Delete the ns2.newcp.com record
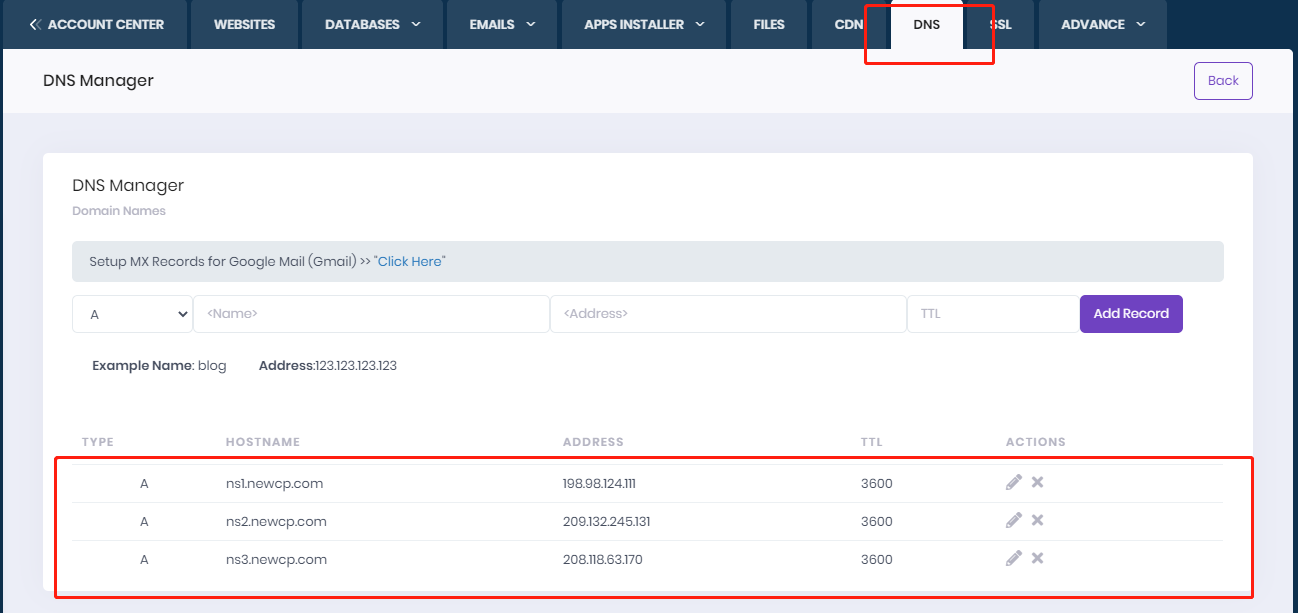1298x613 pixels. (1037, 520)
